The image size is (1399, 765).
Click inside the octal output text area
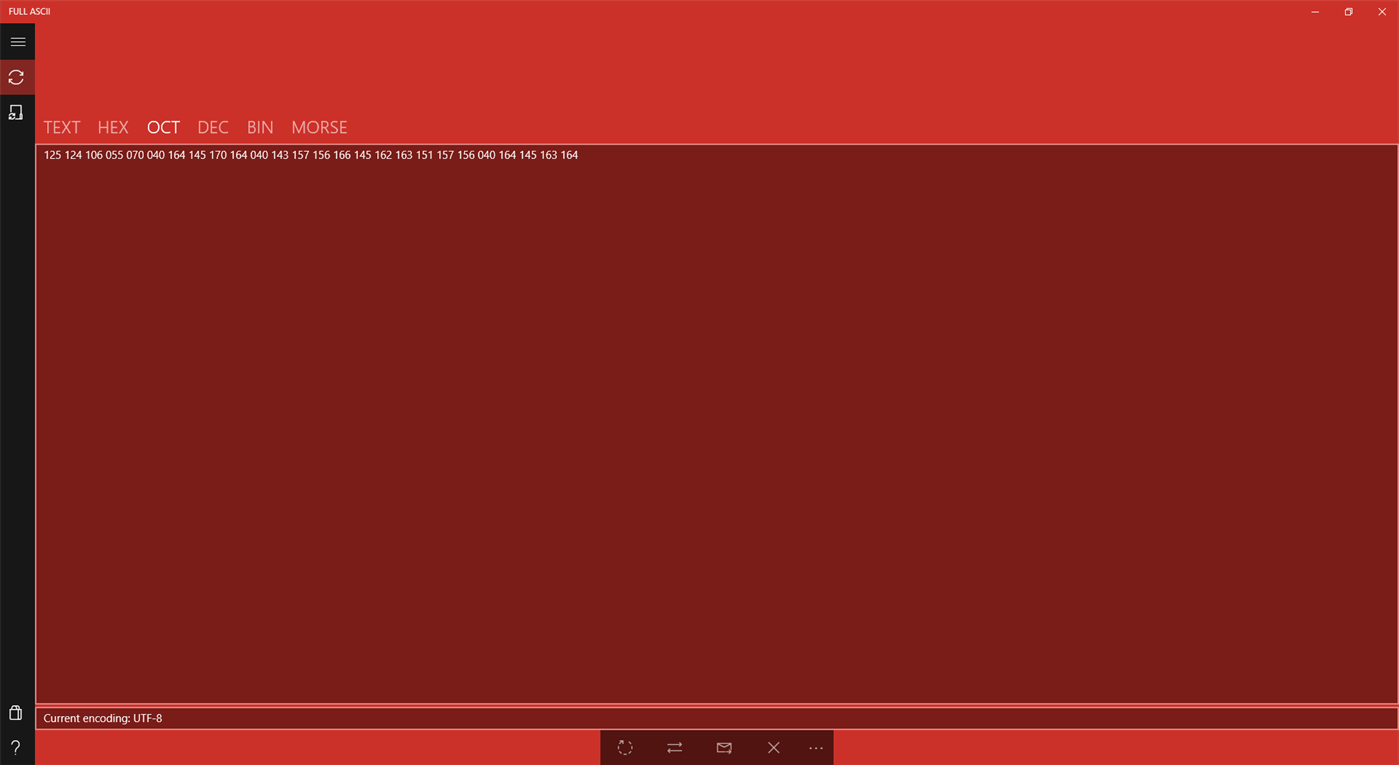click(x=700, y=400)
